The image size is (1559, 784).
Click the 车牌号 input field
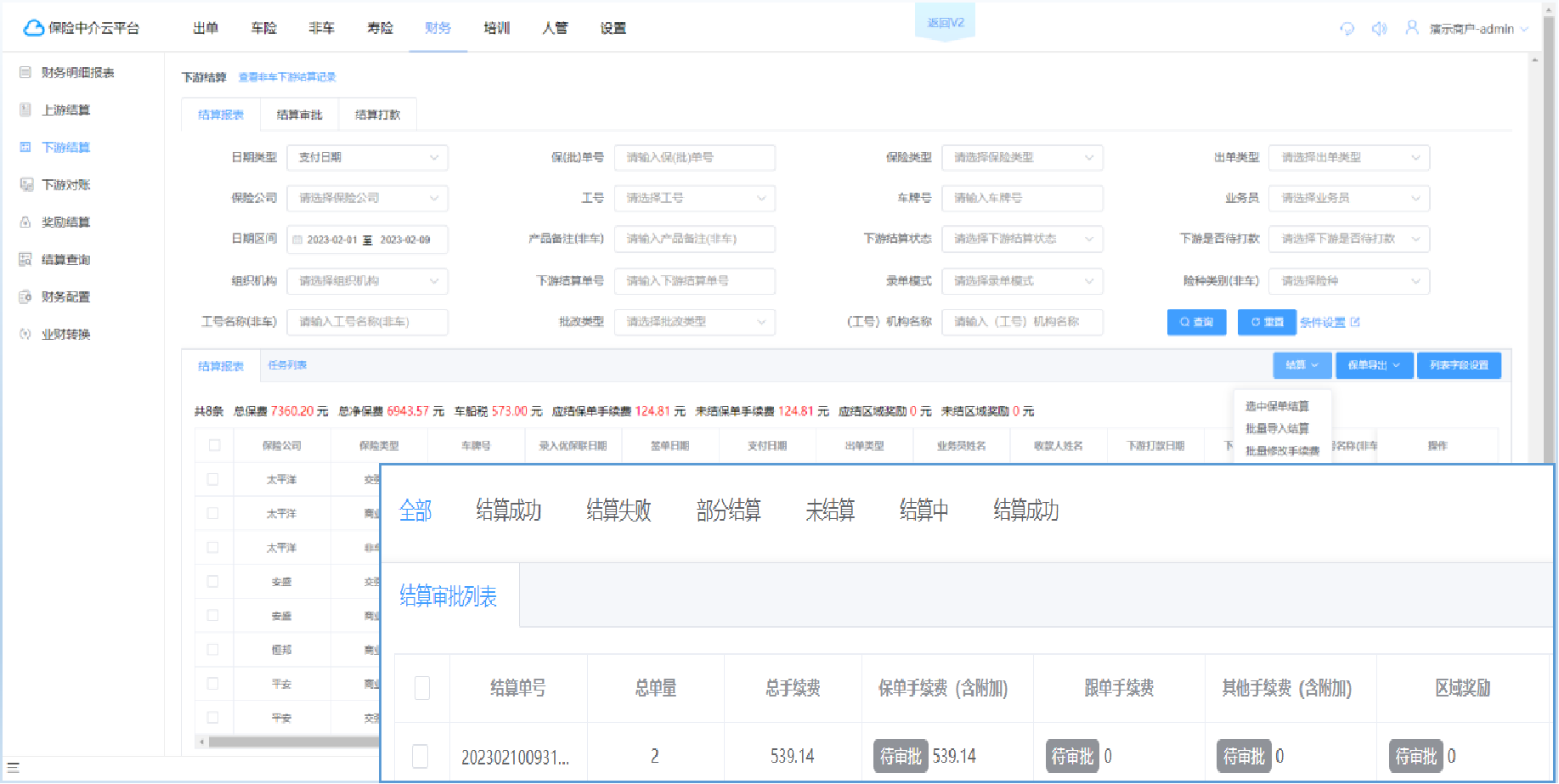[x=1022, y=198]
